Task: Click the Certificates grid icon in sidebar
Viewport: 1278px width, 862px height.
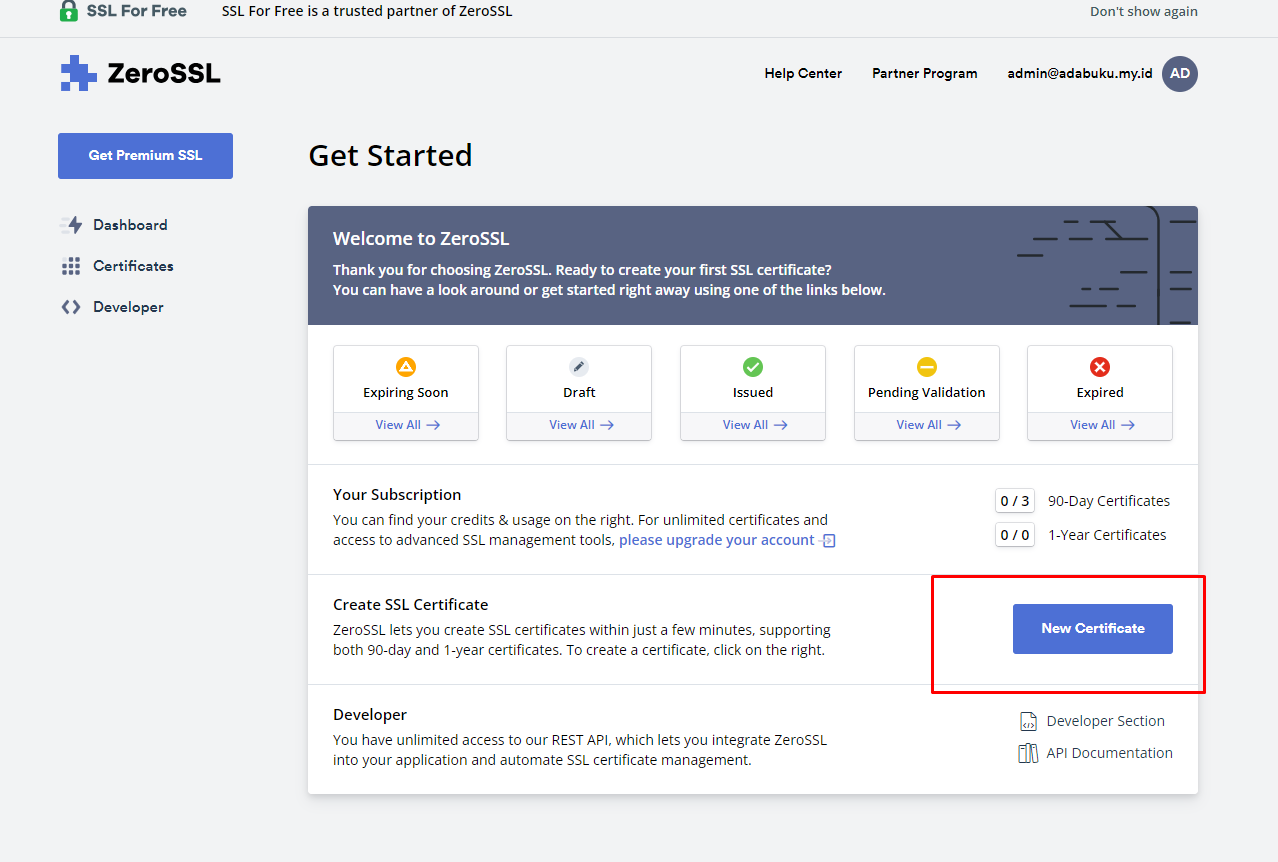Action: [x=71, y=266]
